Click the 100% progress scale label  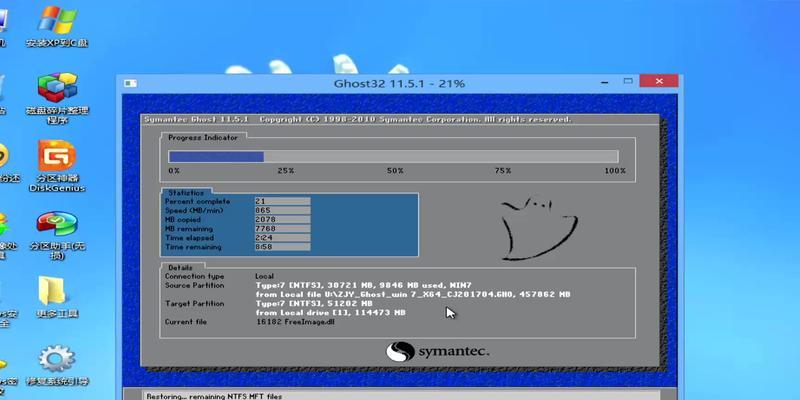point(615,171)
